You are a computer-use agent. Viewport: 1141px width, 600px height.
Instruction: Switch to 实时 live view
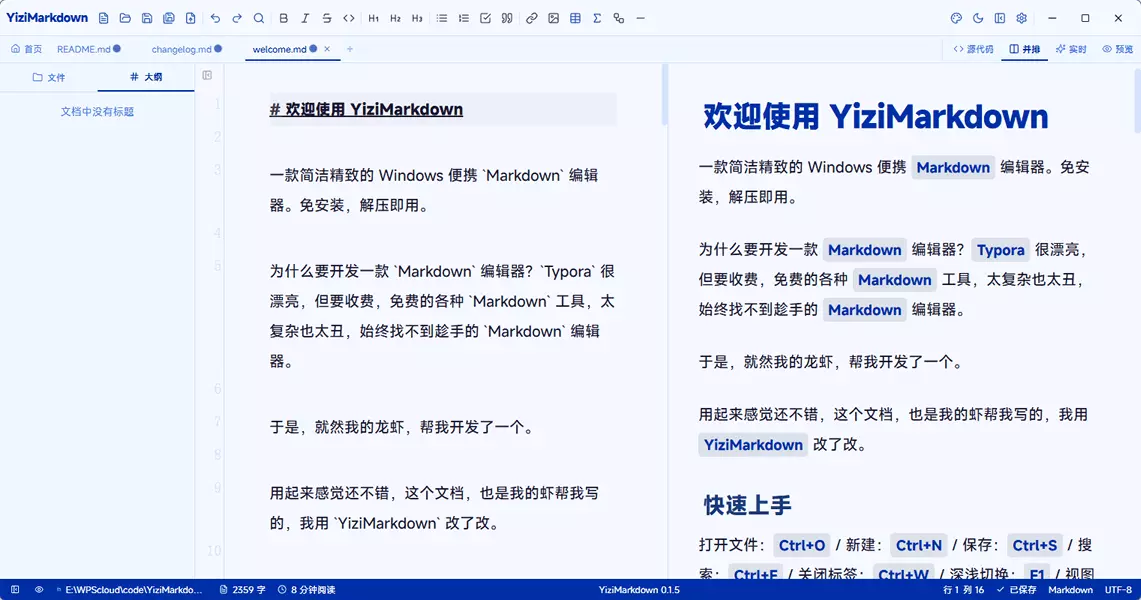(1071, 49)
